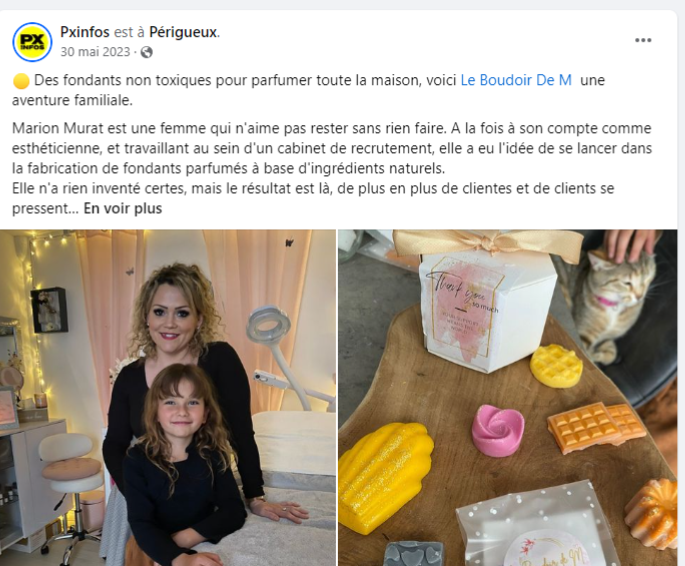685x566 pixels.
Task: Click the pink rose-shaped wax melt
Action: (x=498, y=429)
